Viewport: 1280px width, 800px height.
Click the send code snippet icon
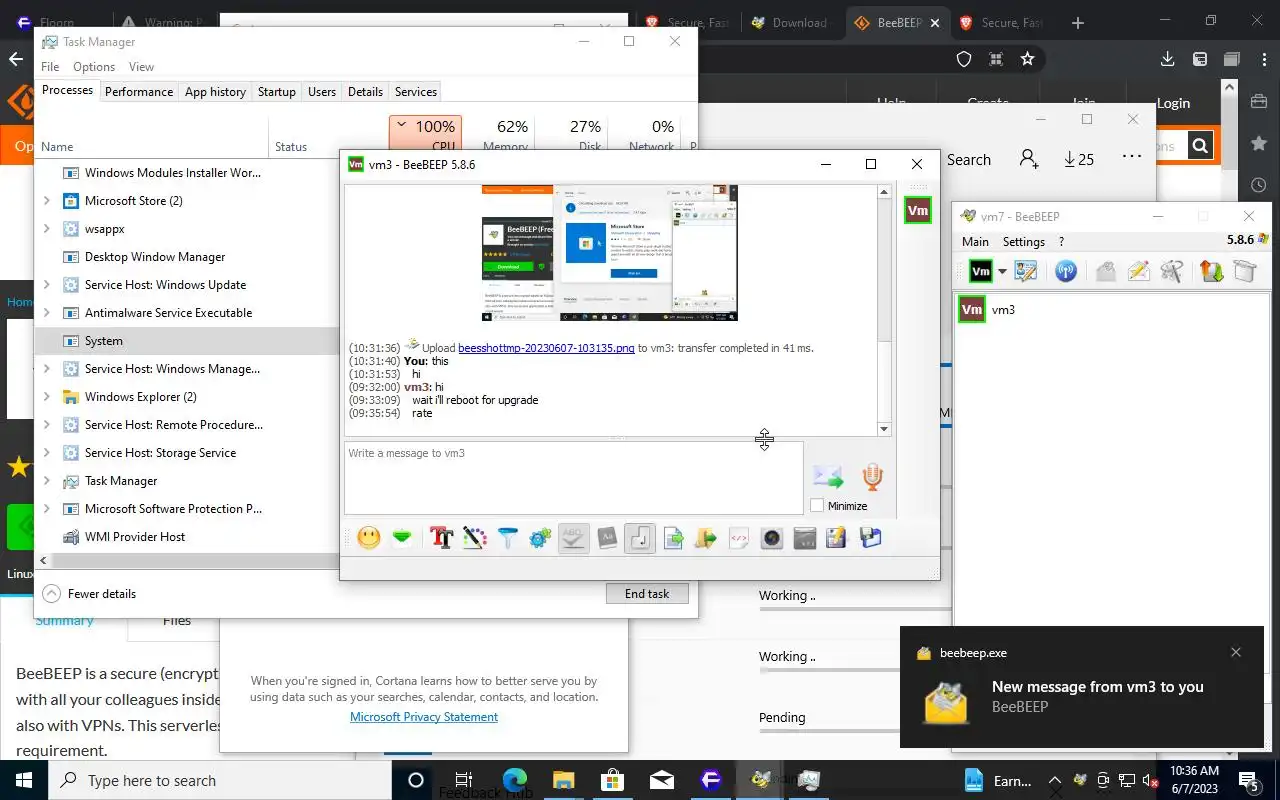point(739,538)
